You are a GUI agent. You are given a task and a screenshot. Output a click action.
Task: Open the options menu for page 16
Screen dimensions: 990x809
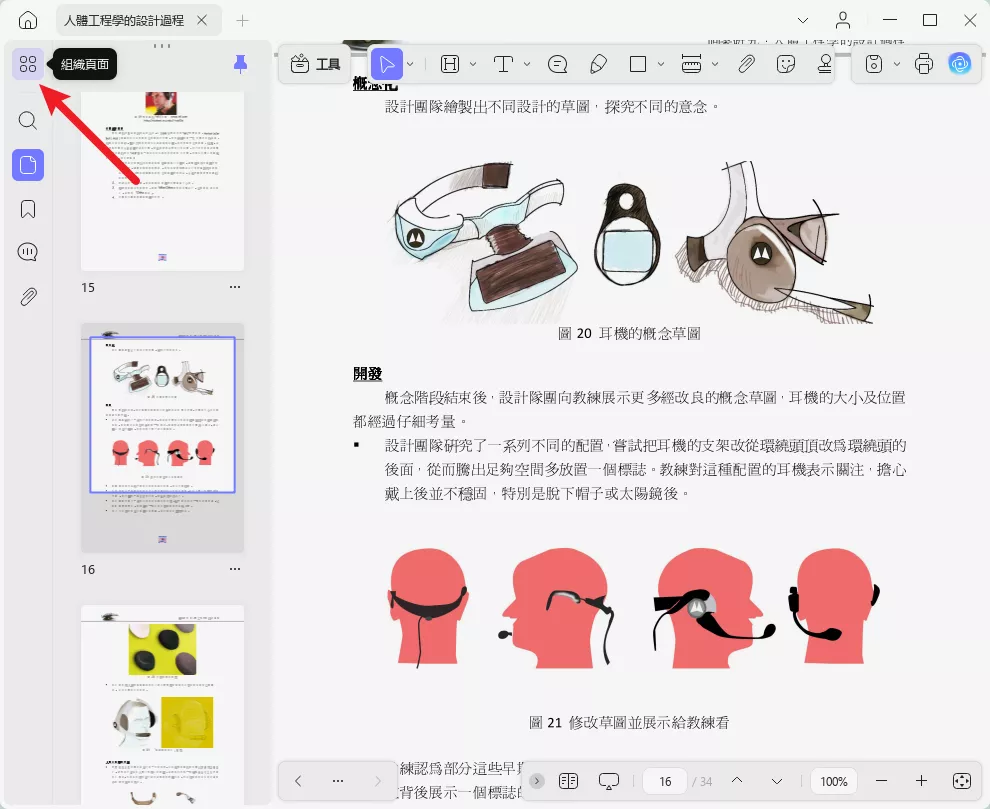(x=235, y=568)
